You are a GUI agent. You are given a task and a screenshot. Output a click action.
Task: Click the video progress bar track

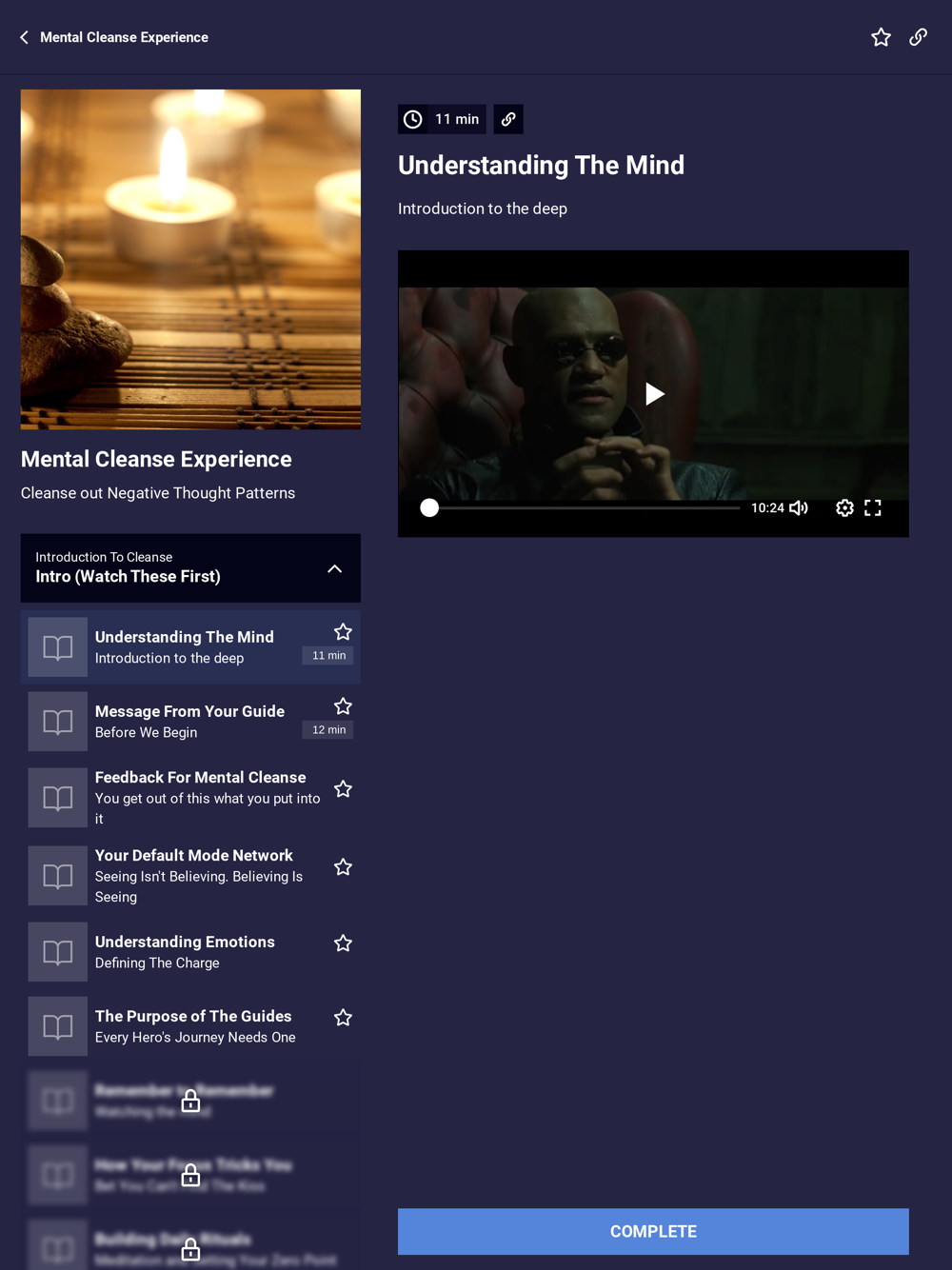(581, 508)
